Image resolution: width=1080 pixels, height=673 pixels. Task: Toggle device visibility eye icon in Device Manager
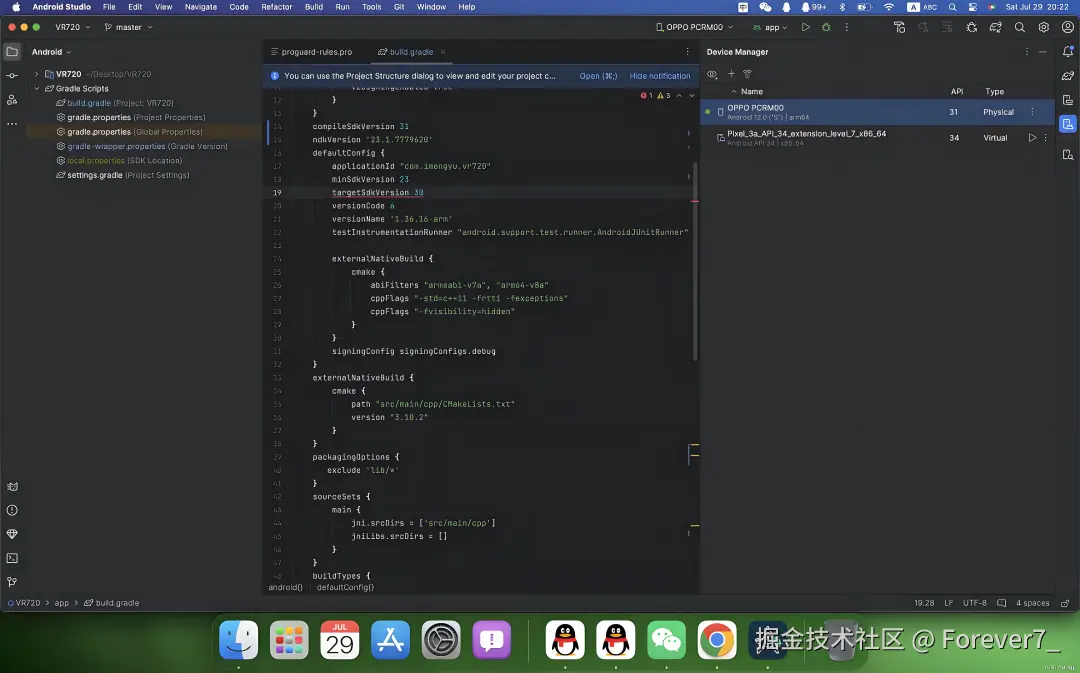click(713, 74)
